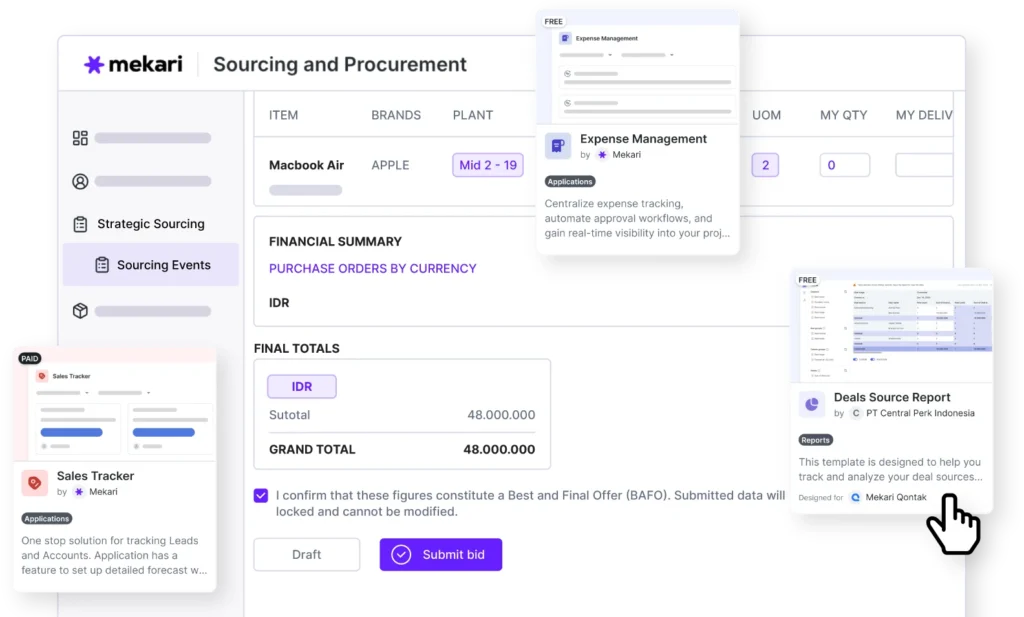Click the Deals Source Report card title
Viewport: 1024px width, 617px height.
coord(892,397)
